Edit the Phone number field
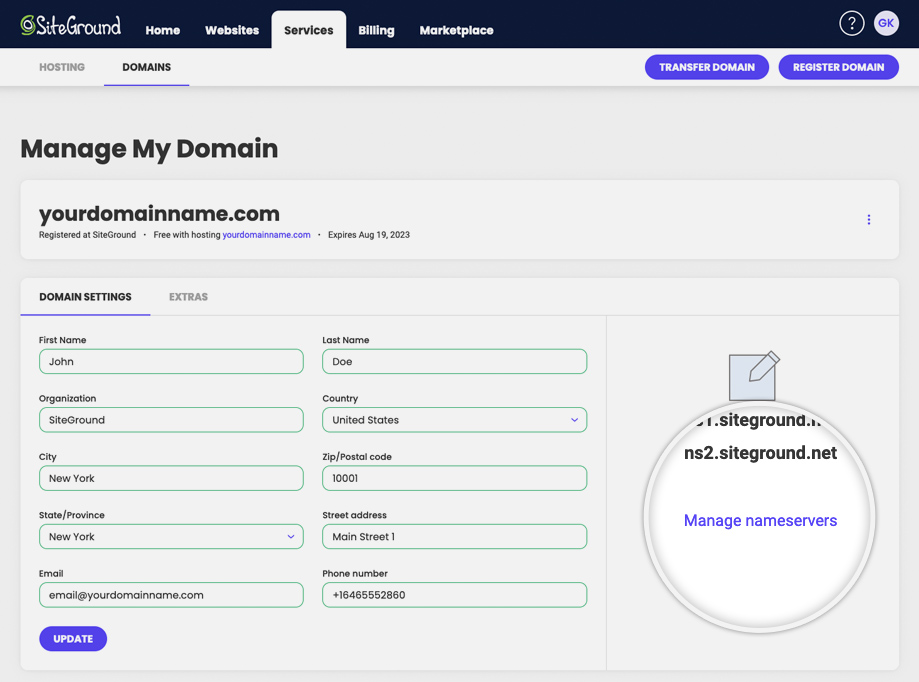919x682 pixels. 454,595
